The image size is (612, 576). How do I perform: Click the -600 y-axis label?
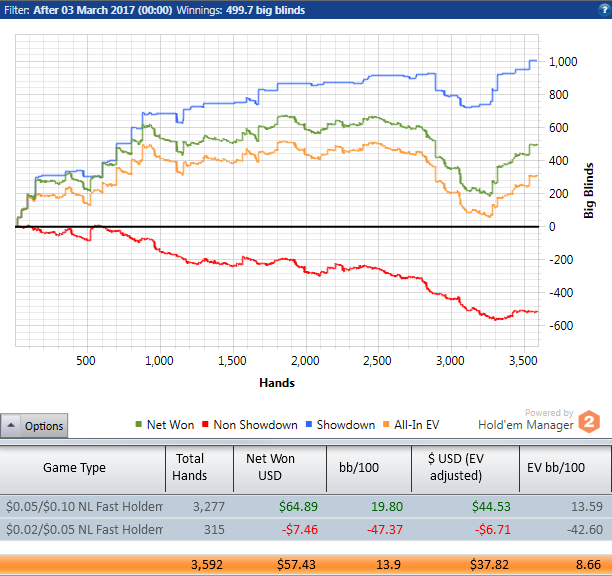click(561, 325)
